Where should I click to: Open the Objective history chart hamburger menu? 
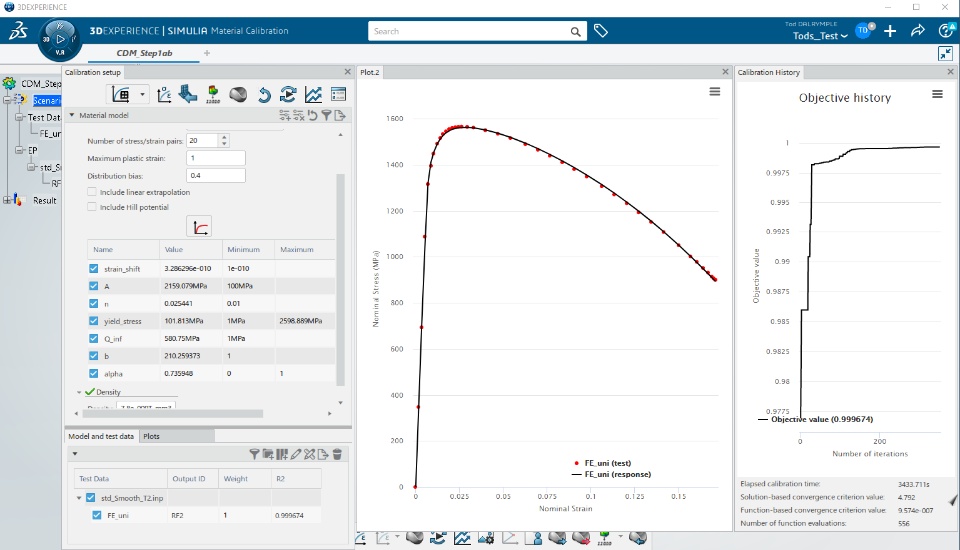937,94
